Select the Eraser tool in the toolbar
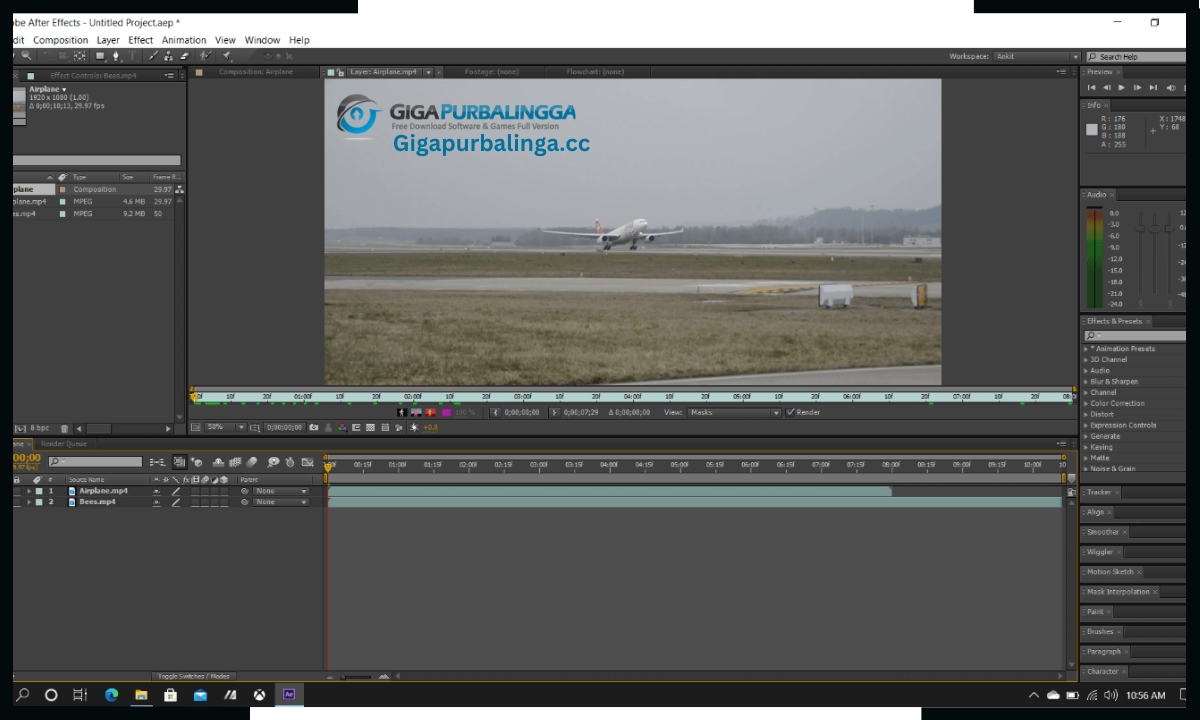This screenshot has width=1200, height=720. (x=184, y=56)
